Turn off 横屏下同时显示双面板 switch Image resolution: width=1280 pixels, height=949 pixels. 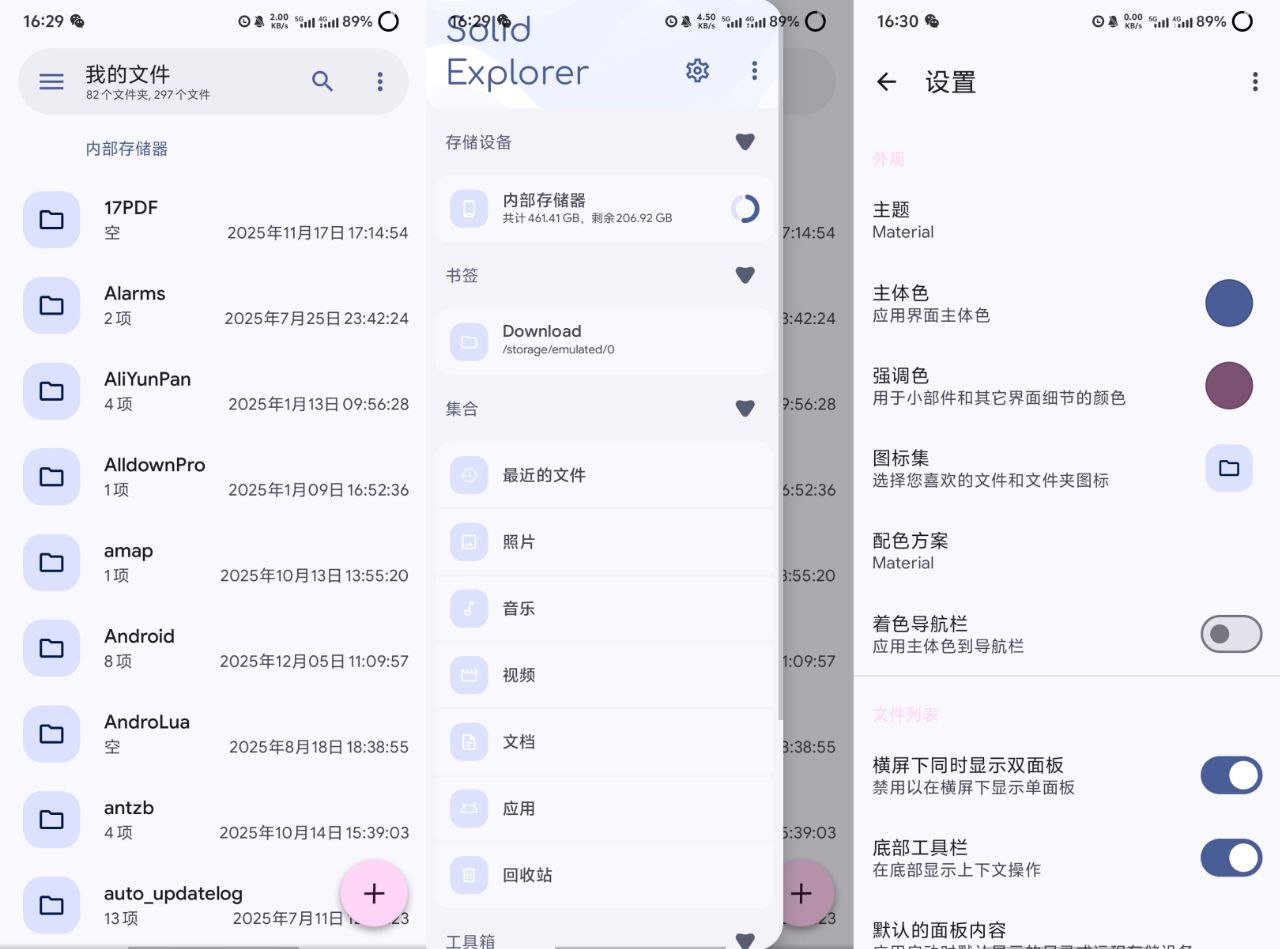pos(1230,775)
